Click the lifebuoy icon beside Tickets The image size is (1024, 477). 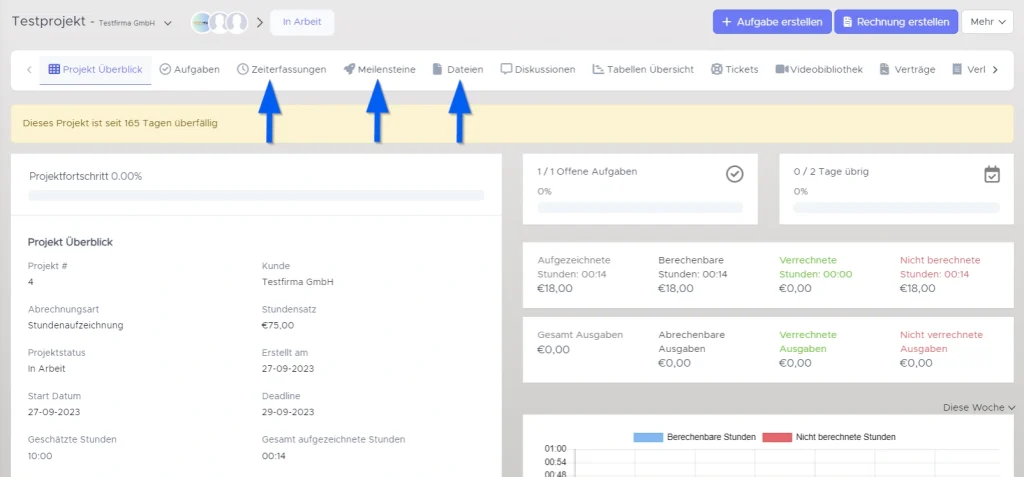click(x=717, y=70)
